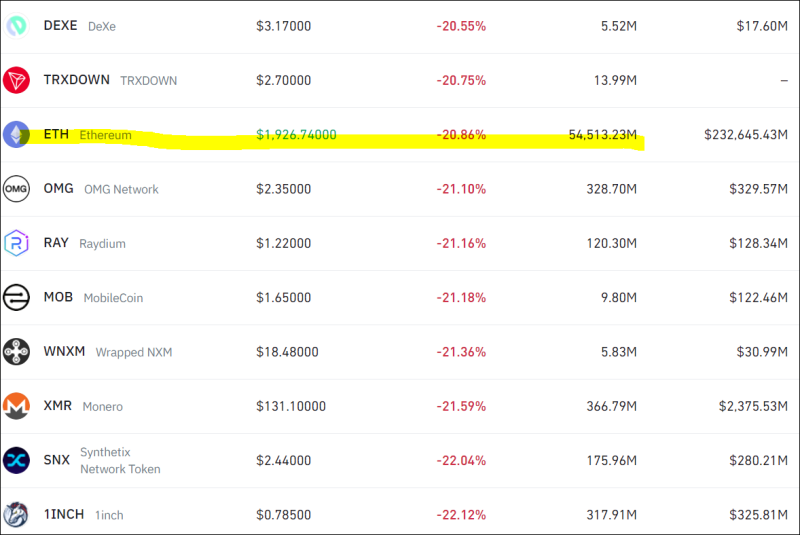Click the MobileCoin logo icon
The image size is (800, 535).
pyautogui.click(x=16, y=297)
